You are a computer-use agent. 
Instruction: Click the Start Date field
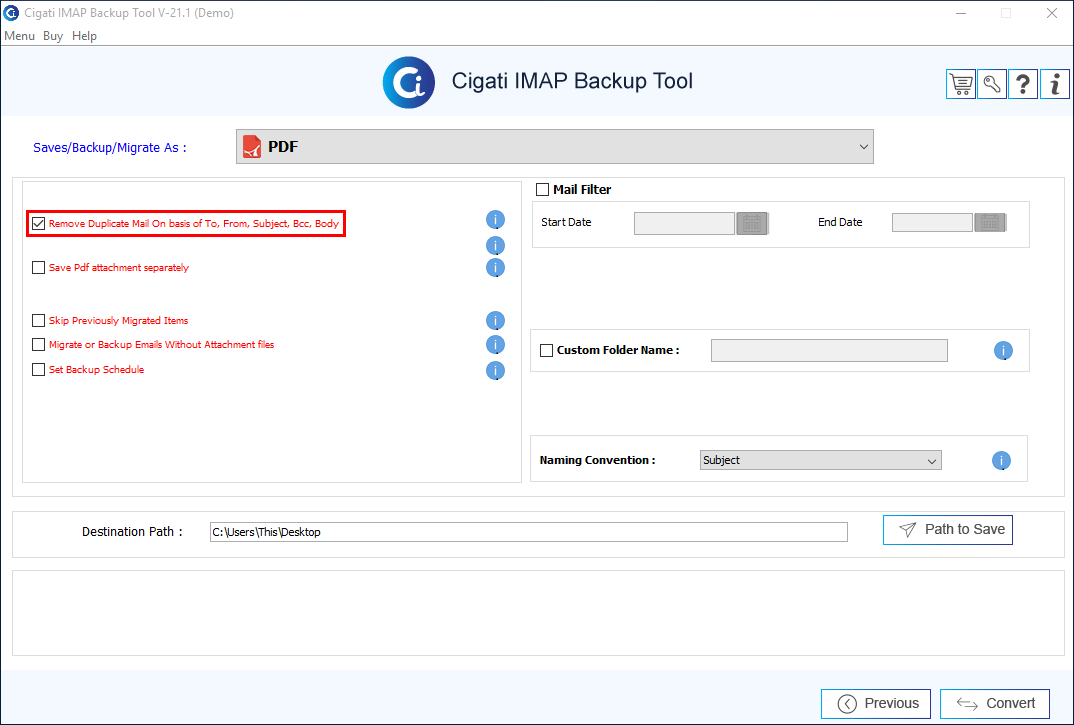pyautogui.click(x=684, y=223)
